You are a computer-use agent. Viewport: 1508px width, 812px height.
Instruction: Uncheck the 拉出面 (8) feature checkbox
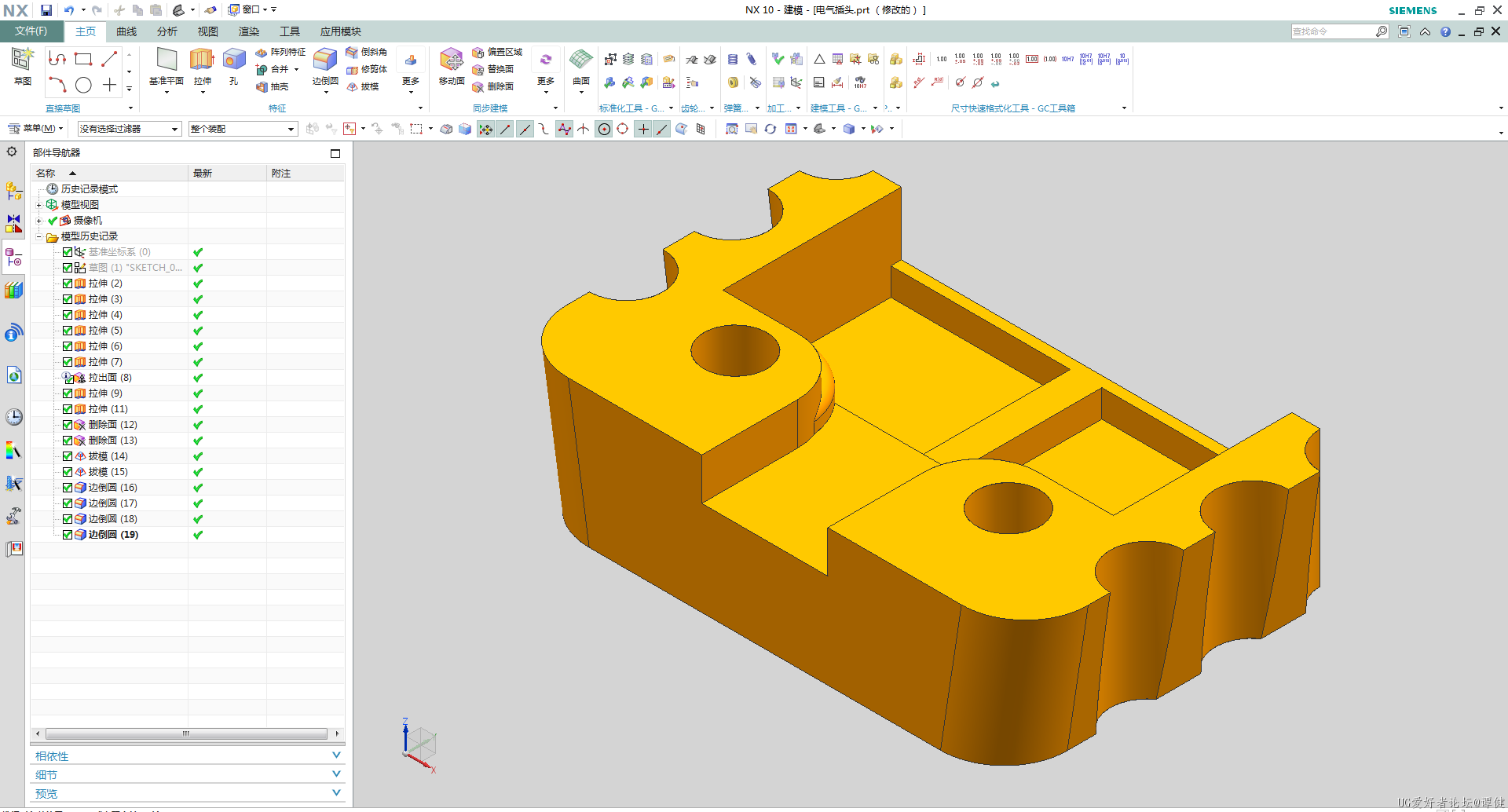[x=68, y=379]
